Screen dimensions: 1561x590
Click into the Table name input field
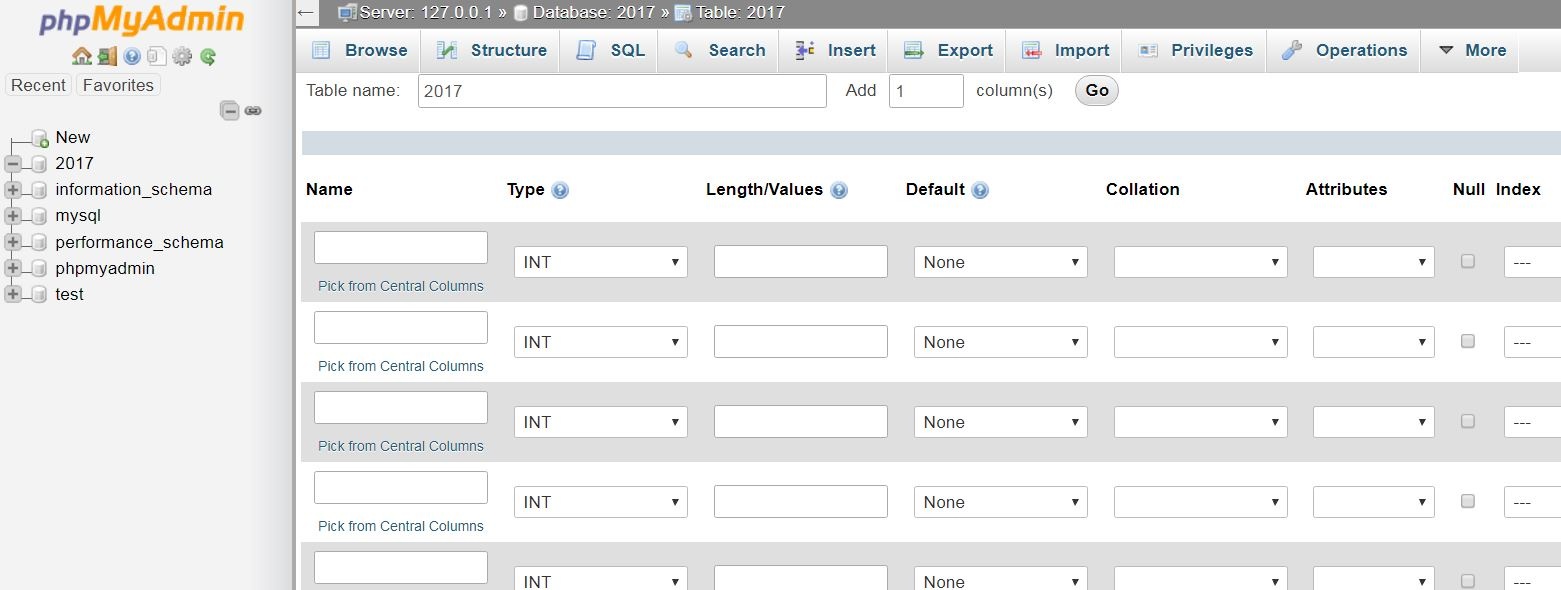click(622, 91)
